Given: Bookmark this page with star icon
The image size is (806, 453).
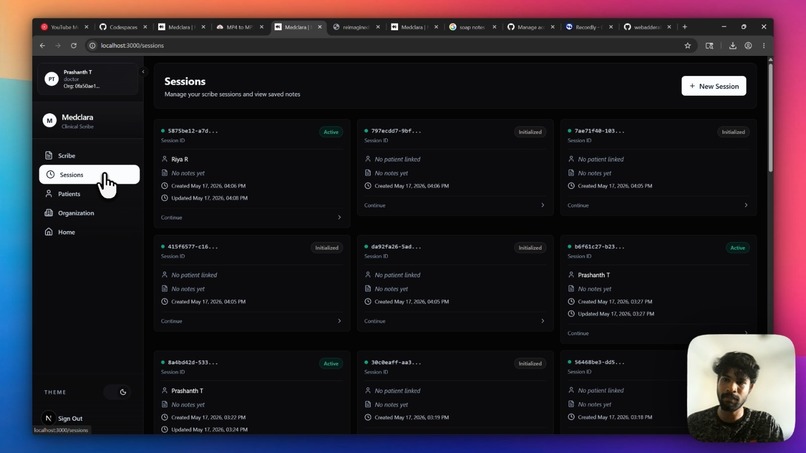Looking at the screenshot, I should 687,46.
